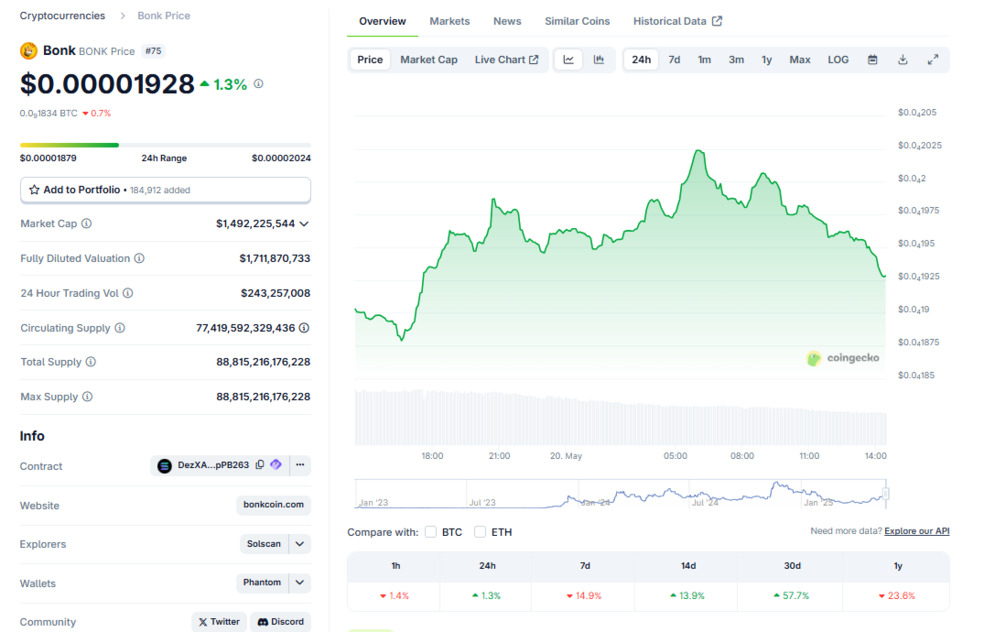This screenshot has height=632, width=984.
Task: Click the main price chart area
Action: click(620, 245)
